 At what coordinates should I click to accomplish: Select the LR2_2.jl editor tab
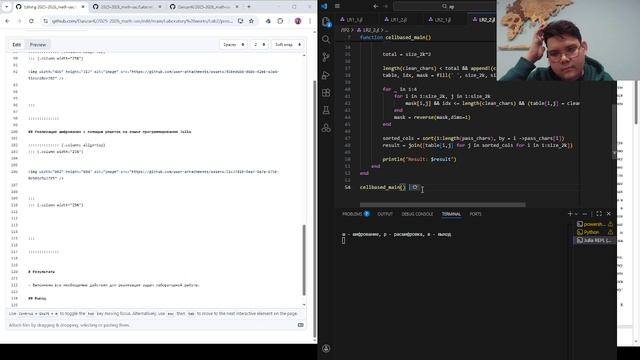click(484, 19)
